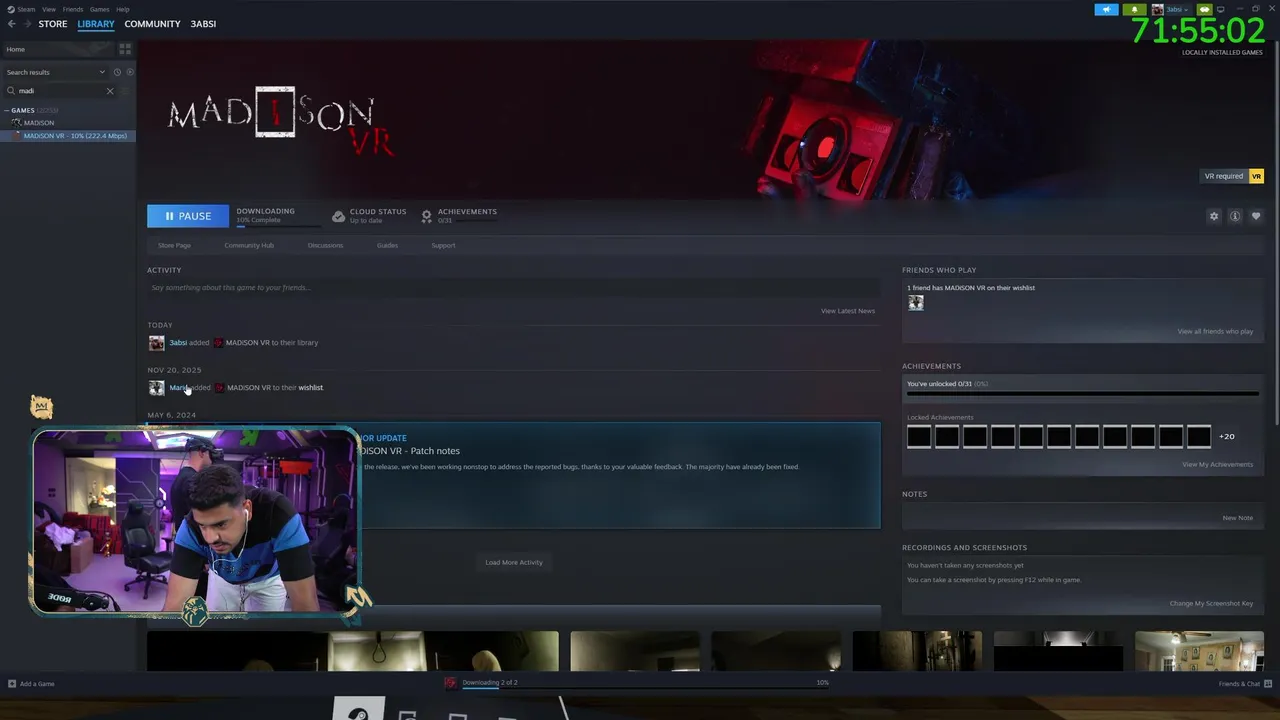This screenshot has height=720, width=1280.
Task: Open the Support link
Action: click(443, 245)
